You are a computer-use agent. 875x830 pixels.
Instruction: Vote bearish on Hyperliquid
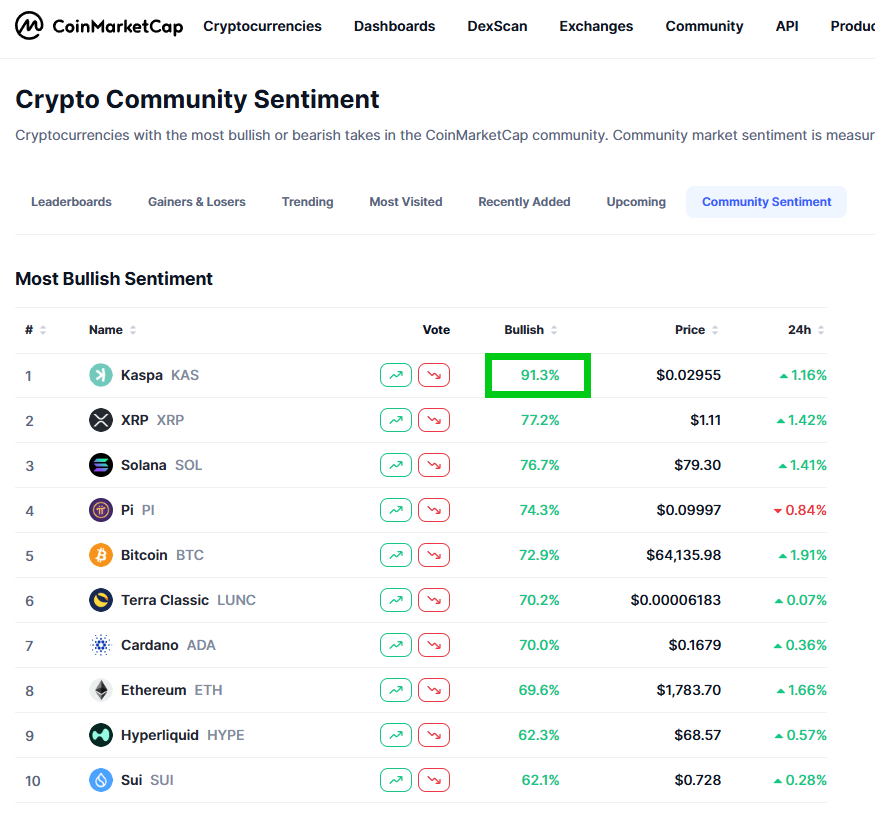click(x=434, y=735)
